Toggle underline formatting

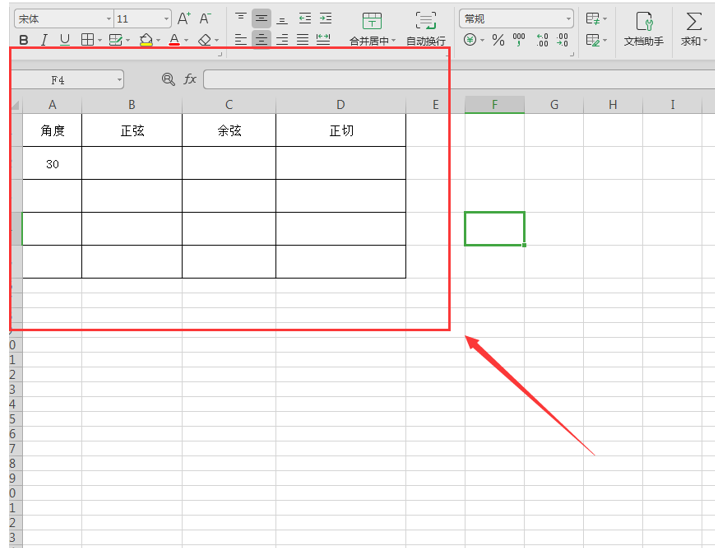pyautogui.click(x=65, y=40)
